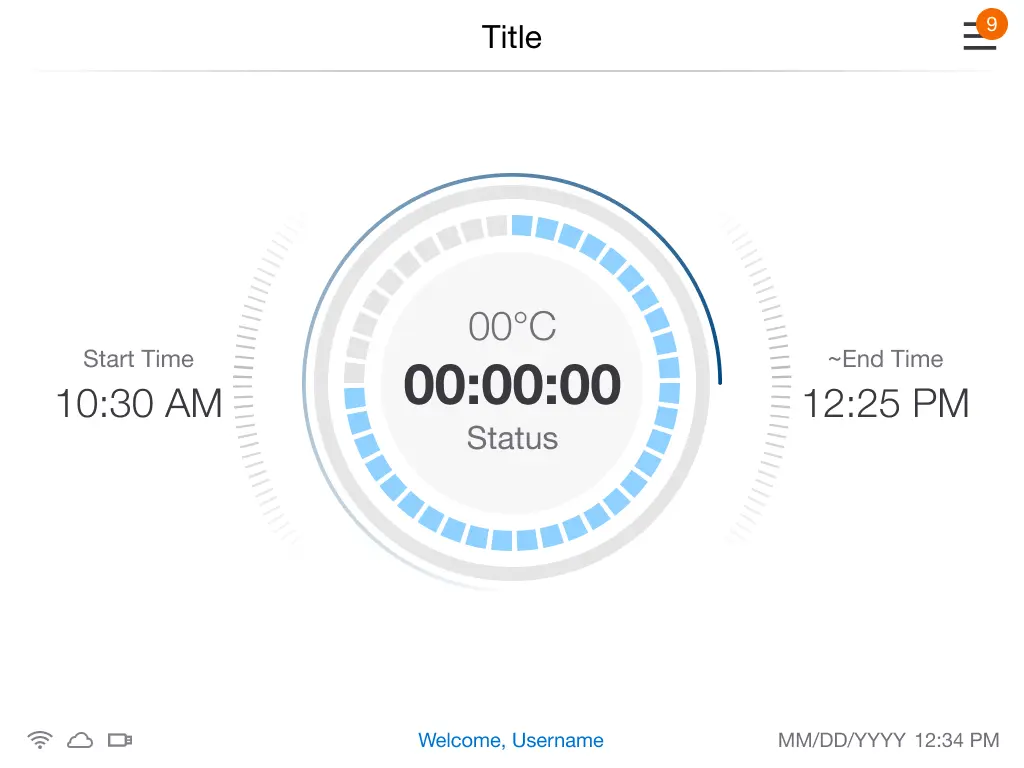This screenshot has height=768, width=1024.
Task: Open the Welcome, Username link
Action: 511,740
